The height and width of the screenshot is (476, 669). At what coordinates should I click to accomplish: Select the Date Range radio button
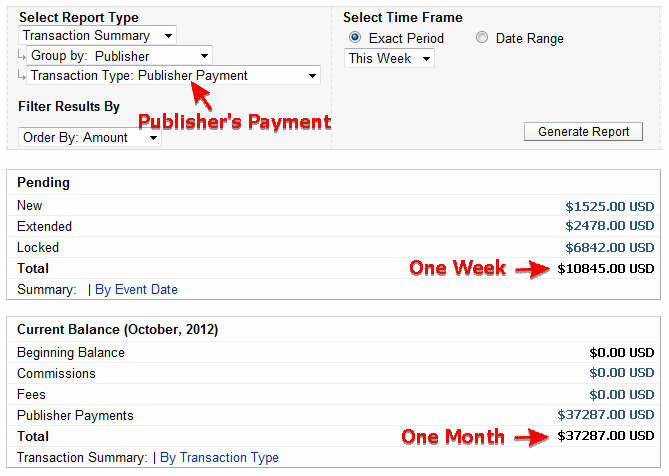point(482,38)
